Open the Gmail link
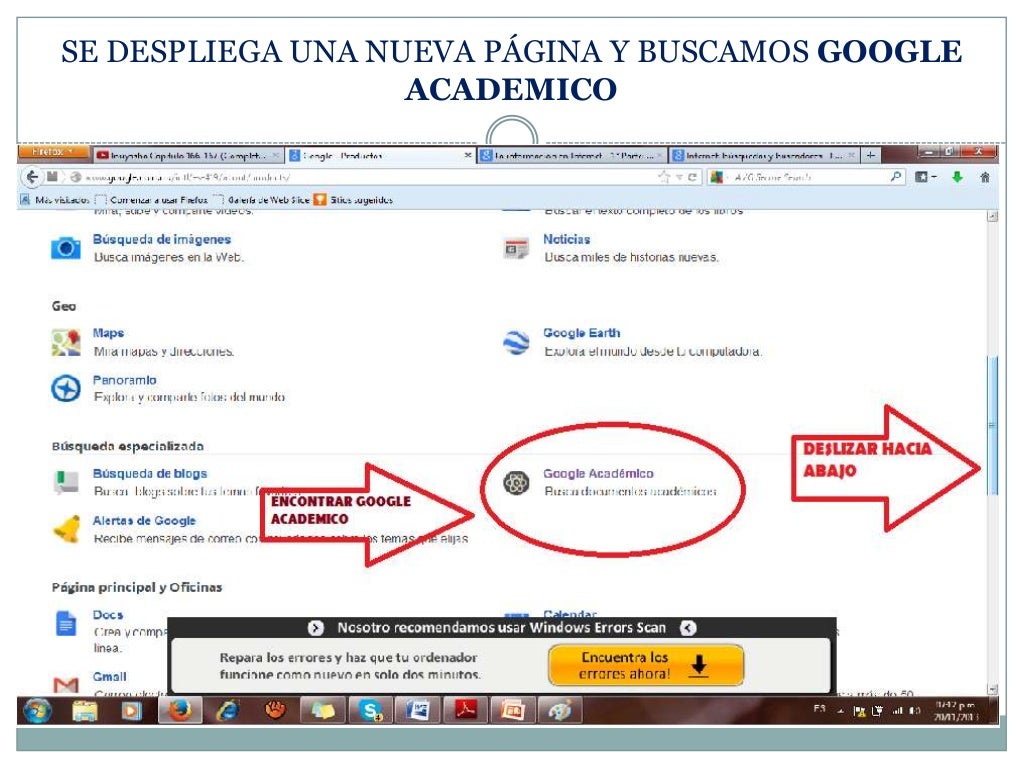Screen dimensions: 1024x768 click(x=110, y=677)
